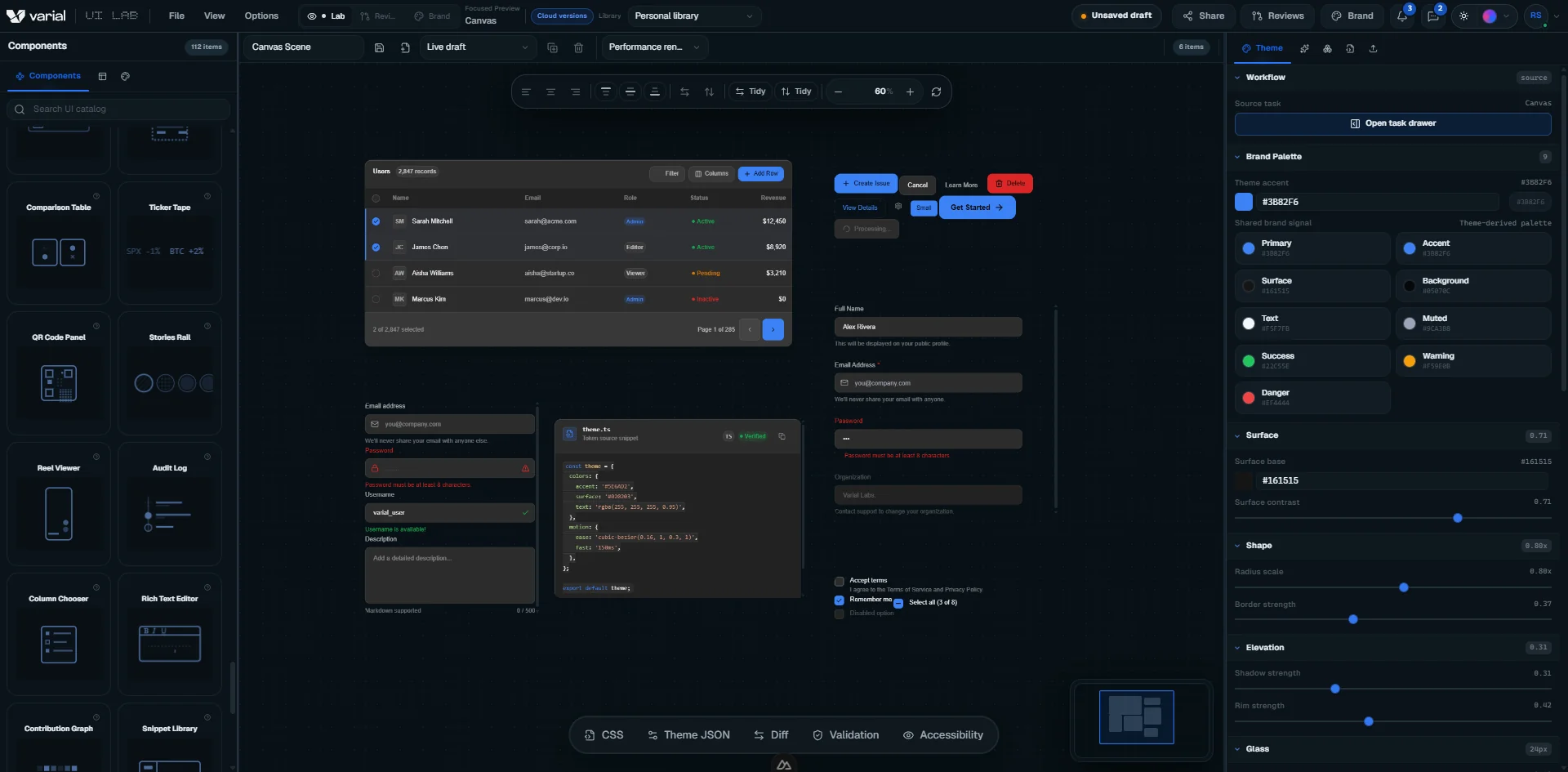The width and height of the screenshot is (1568, 772).
Task: Open the Options menu
Action: pyautogui.click(x=261, y=16)
